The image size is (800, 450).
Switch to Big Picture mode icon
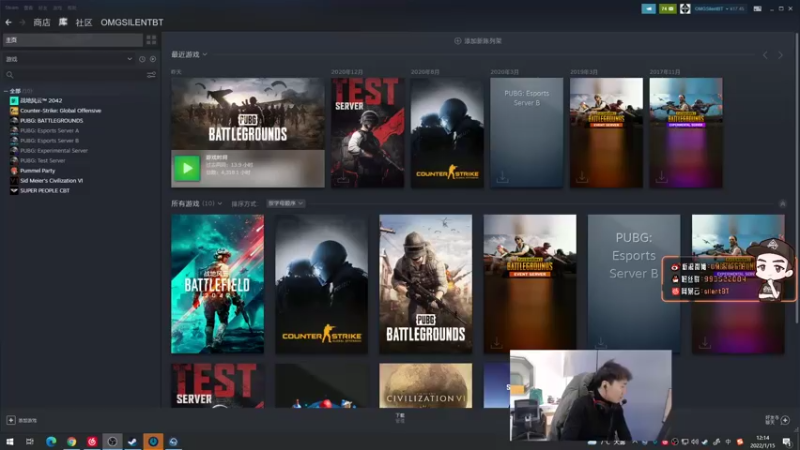tap(757, 9)
